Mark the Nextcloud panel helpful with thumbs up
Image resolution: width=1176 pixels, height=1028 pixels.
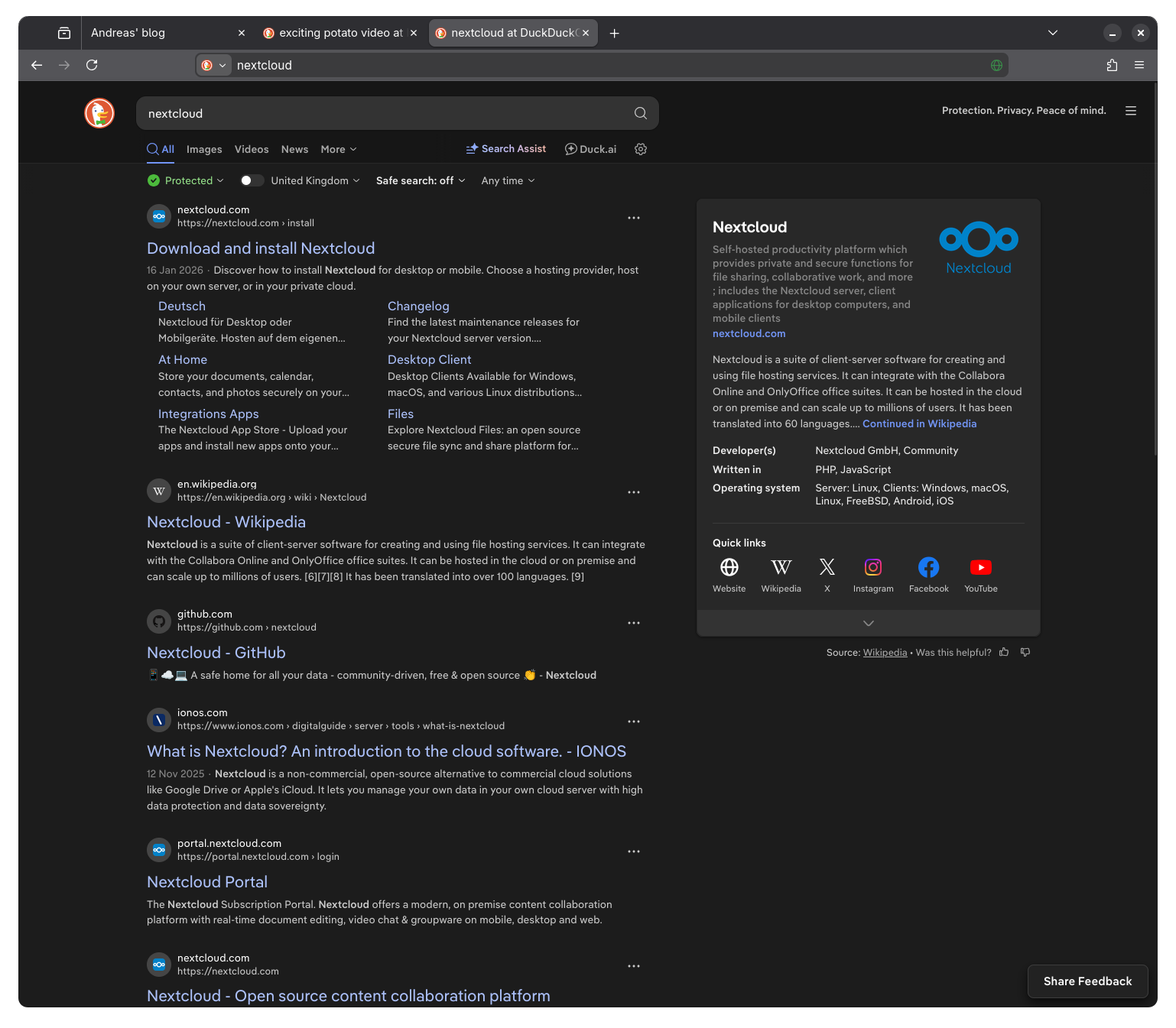(x=1004, y=652)
